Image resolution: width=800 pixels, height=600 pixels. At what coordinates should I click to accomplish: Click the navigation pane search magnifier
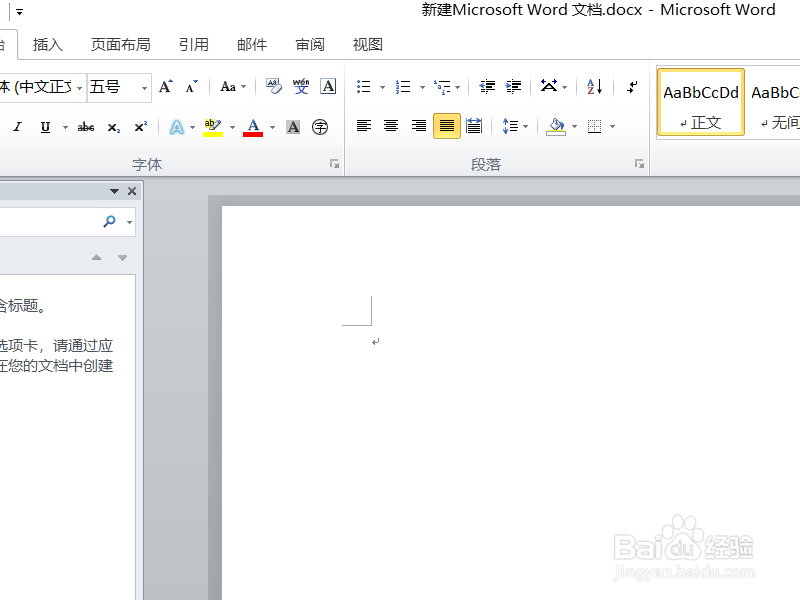coord(109,221)
